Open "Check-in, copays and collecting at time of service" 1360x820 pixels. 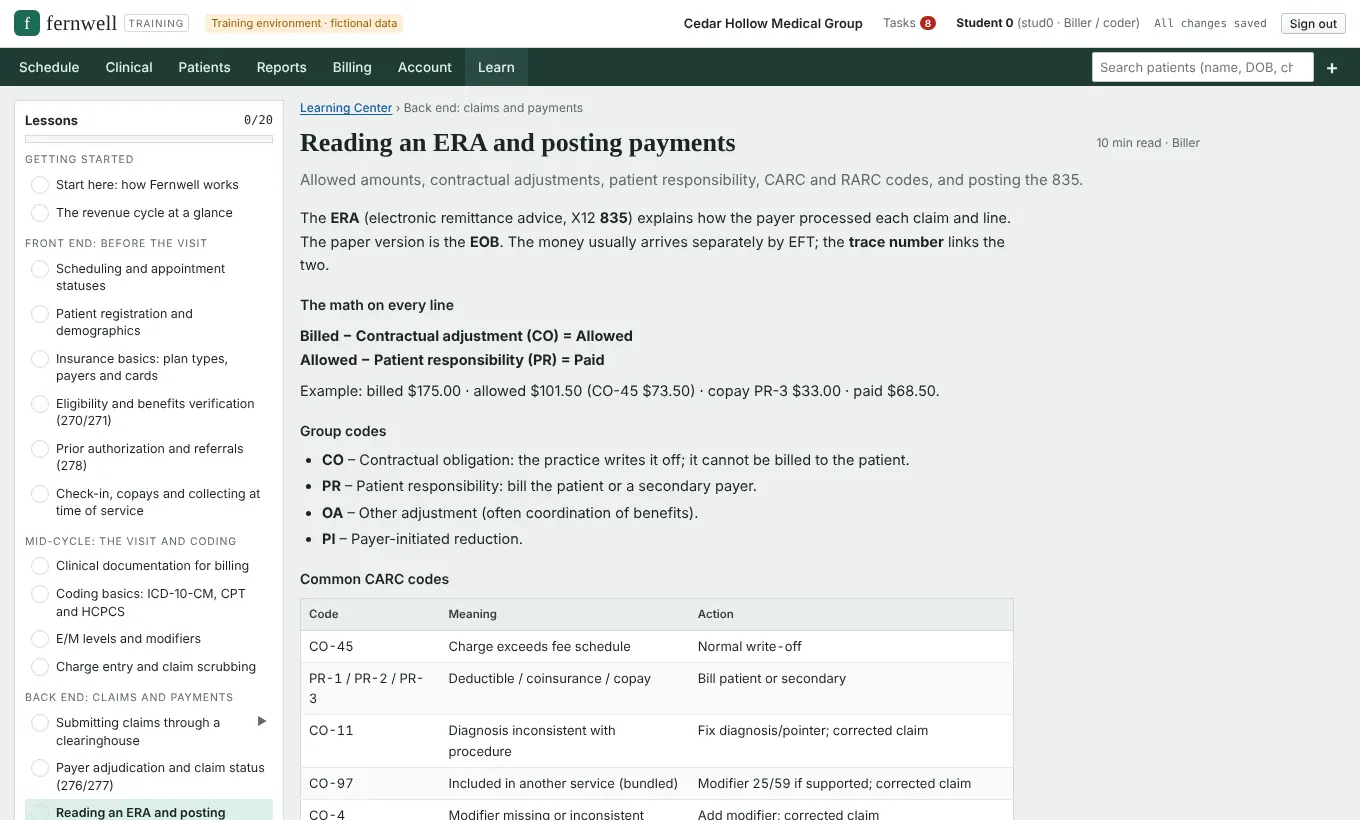click(x=158, y=502)
